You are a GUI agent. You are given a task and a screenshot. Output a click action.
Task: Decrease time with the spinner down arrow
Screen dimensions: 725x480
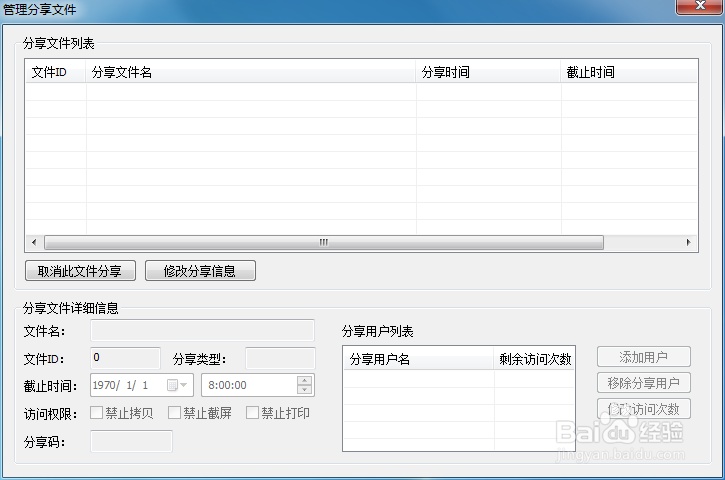[x=304, y=389]
